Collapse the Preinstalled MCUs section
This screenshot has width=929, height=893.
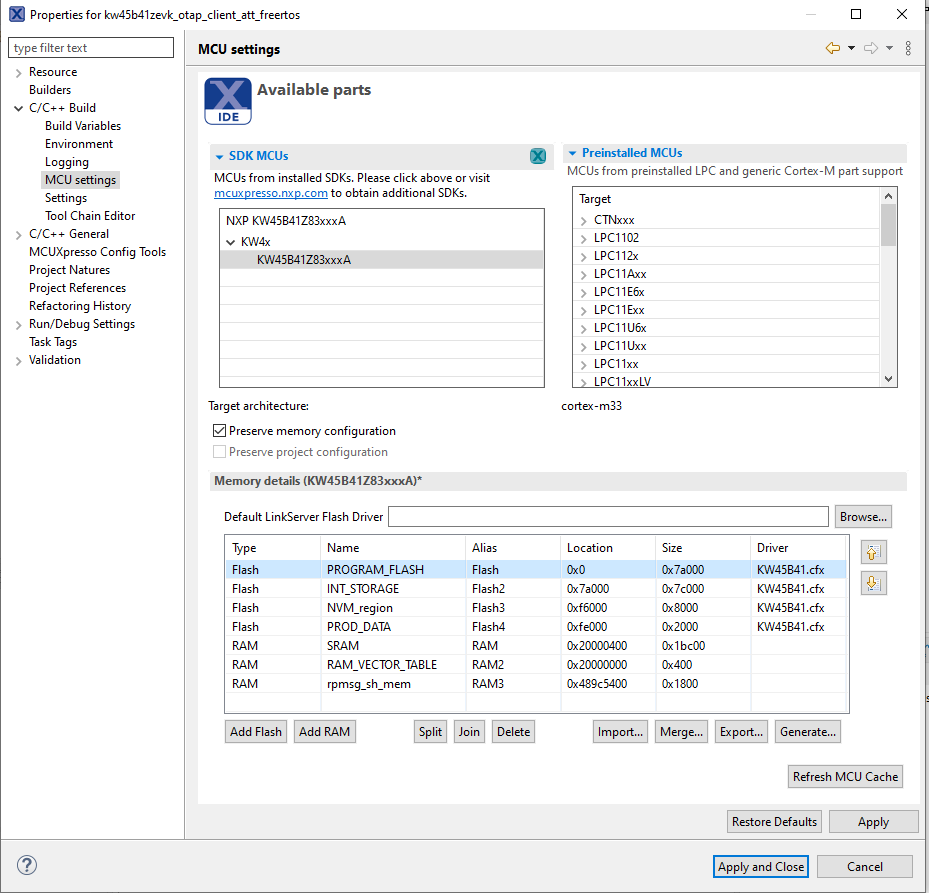[x=573, y=154]
